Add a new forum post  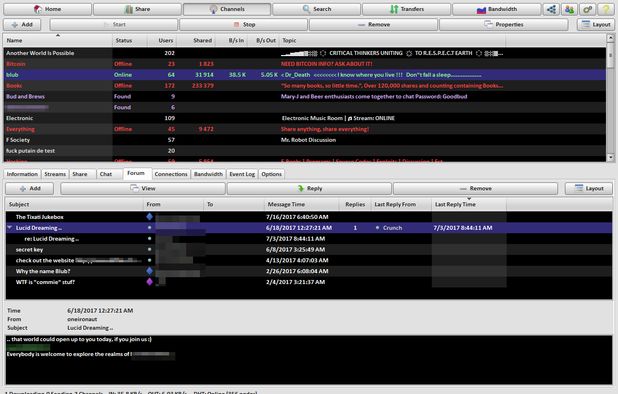coord(30,188)
